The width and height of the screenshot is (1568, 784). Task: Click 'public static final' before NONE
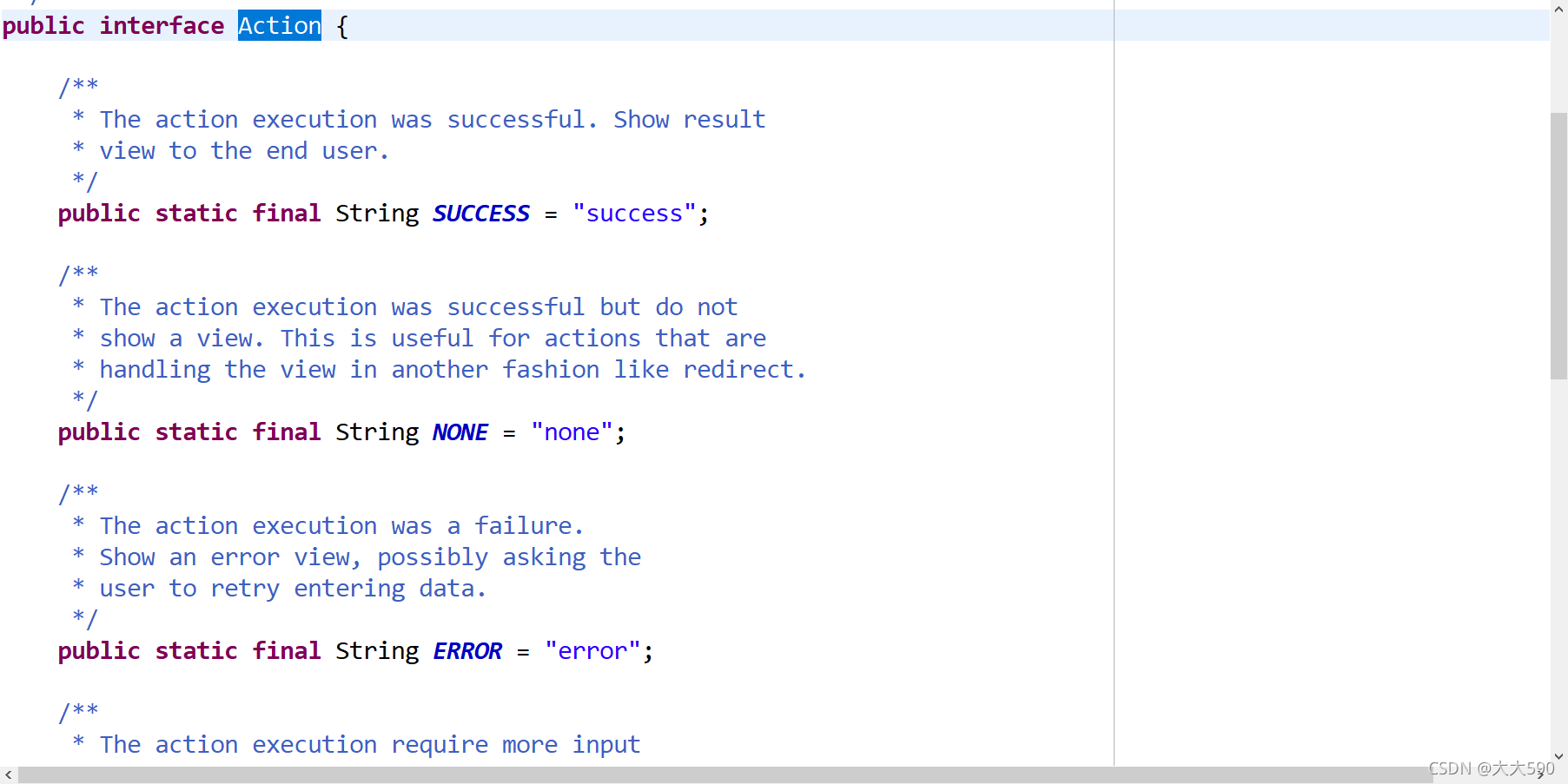click(189, 432)
